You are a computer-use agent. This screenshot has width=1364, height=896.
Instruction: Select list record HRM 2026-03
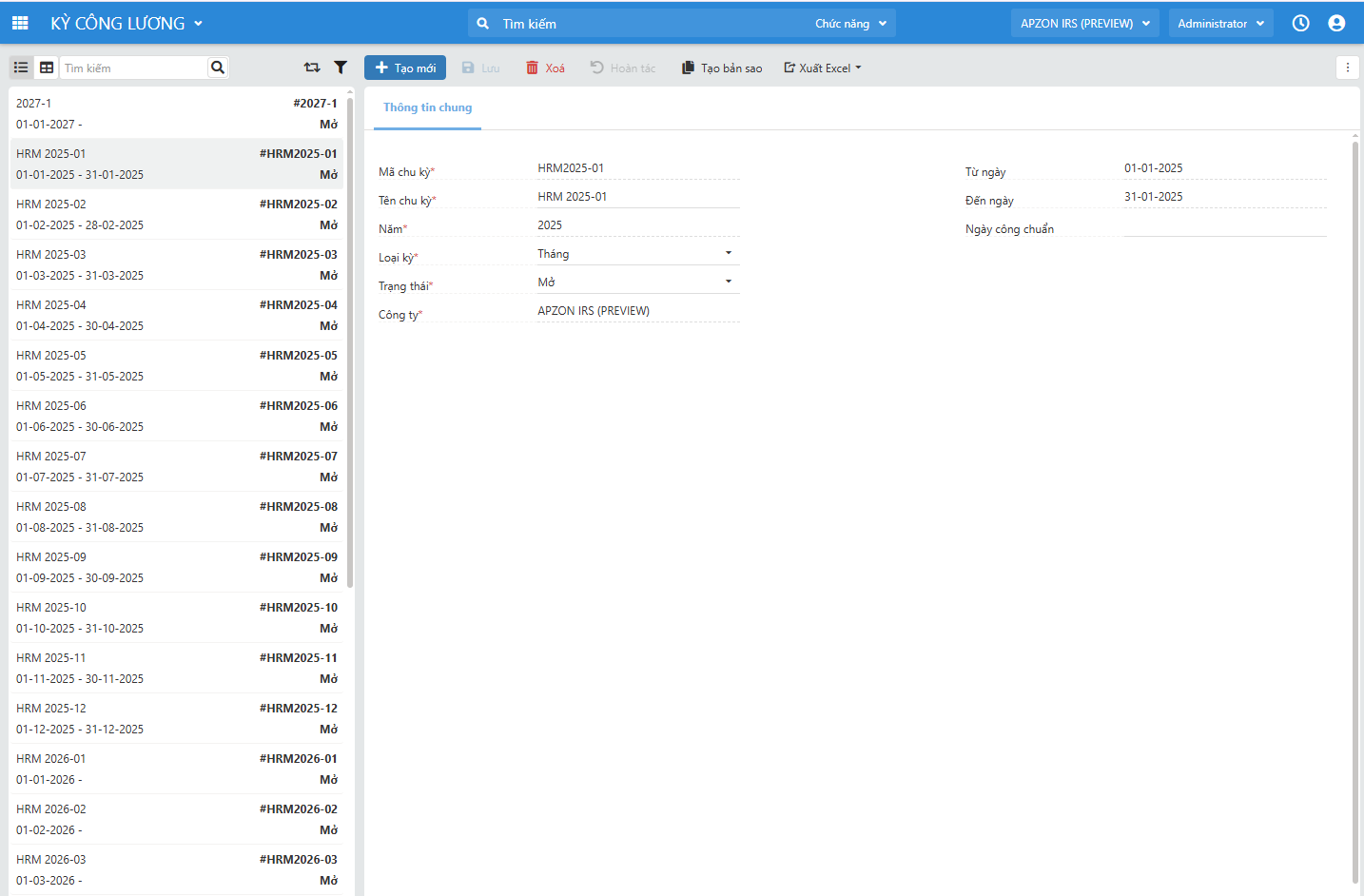click(177, 869)
